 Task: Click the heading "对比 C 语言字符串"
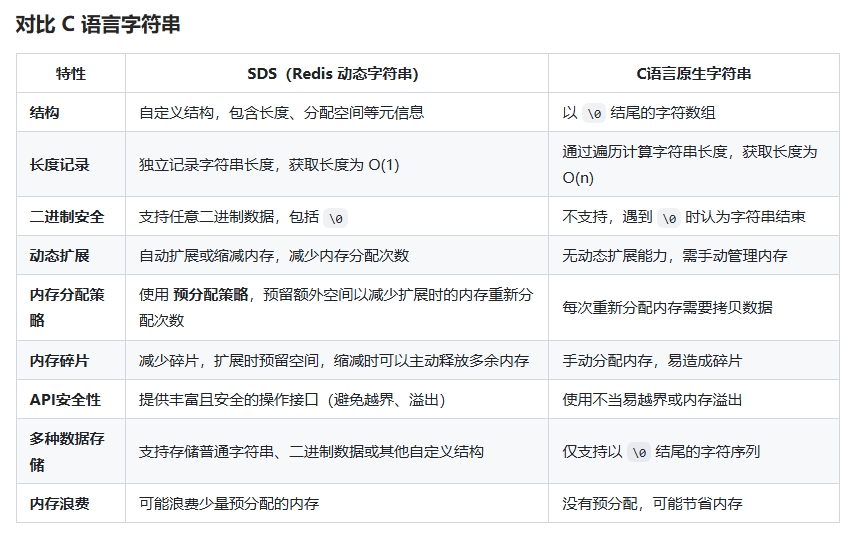click(x=98, y=25)
